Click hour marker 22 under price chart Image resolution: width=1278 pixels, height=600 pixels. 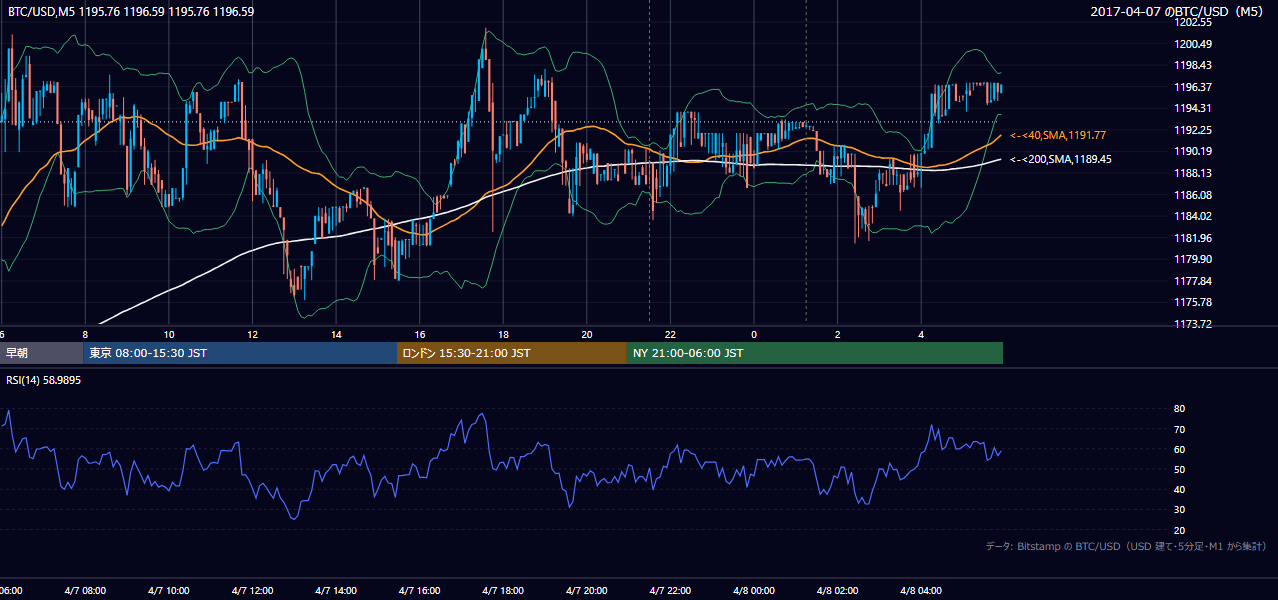click(x=671, y=334)
